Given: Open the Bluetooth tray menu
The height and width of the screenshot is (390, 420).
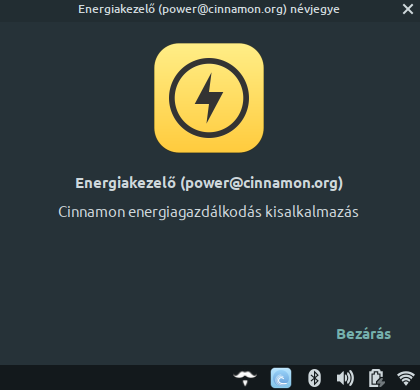Looking at the screenshot, I should click(x=314, y=378).
